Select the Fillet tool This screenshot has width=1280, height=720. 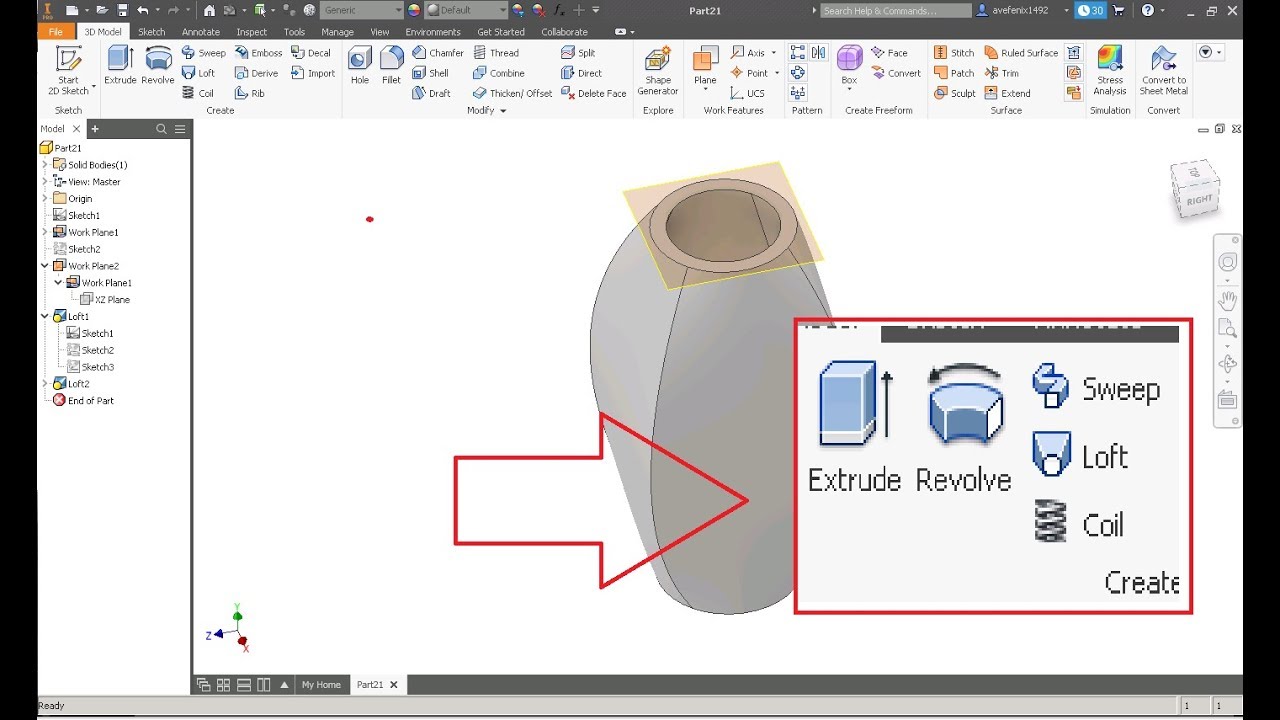392,66
